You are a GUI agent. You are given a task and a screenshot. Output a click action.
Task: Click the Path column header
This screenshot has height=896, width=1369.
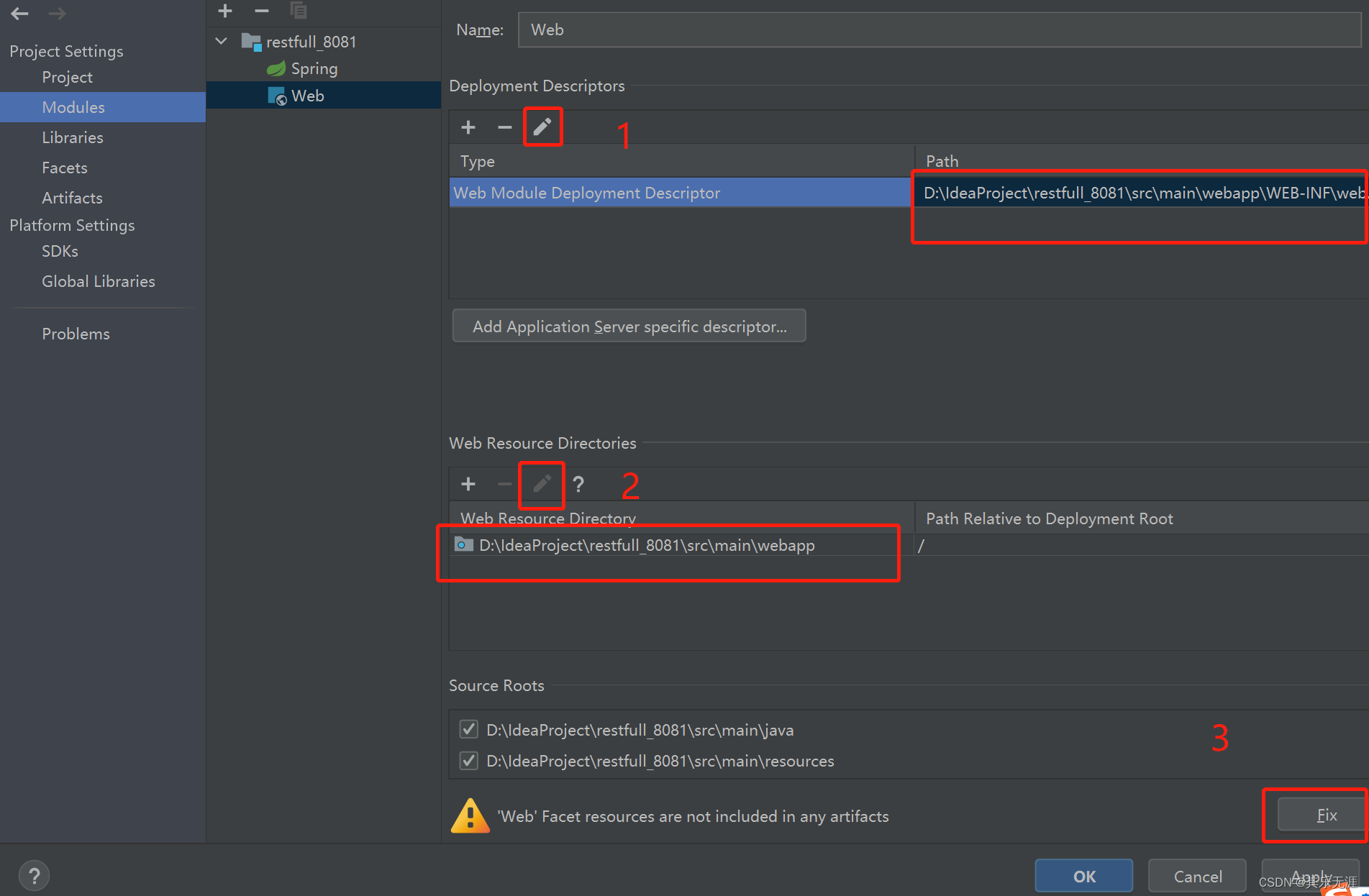click(1142, 161)
